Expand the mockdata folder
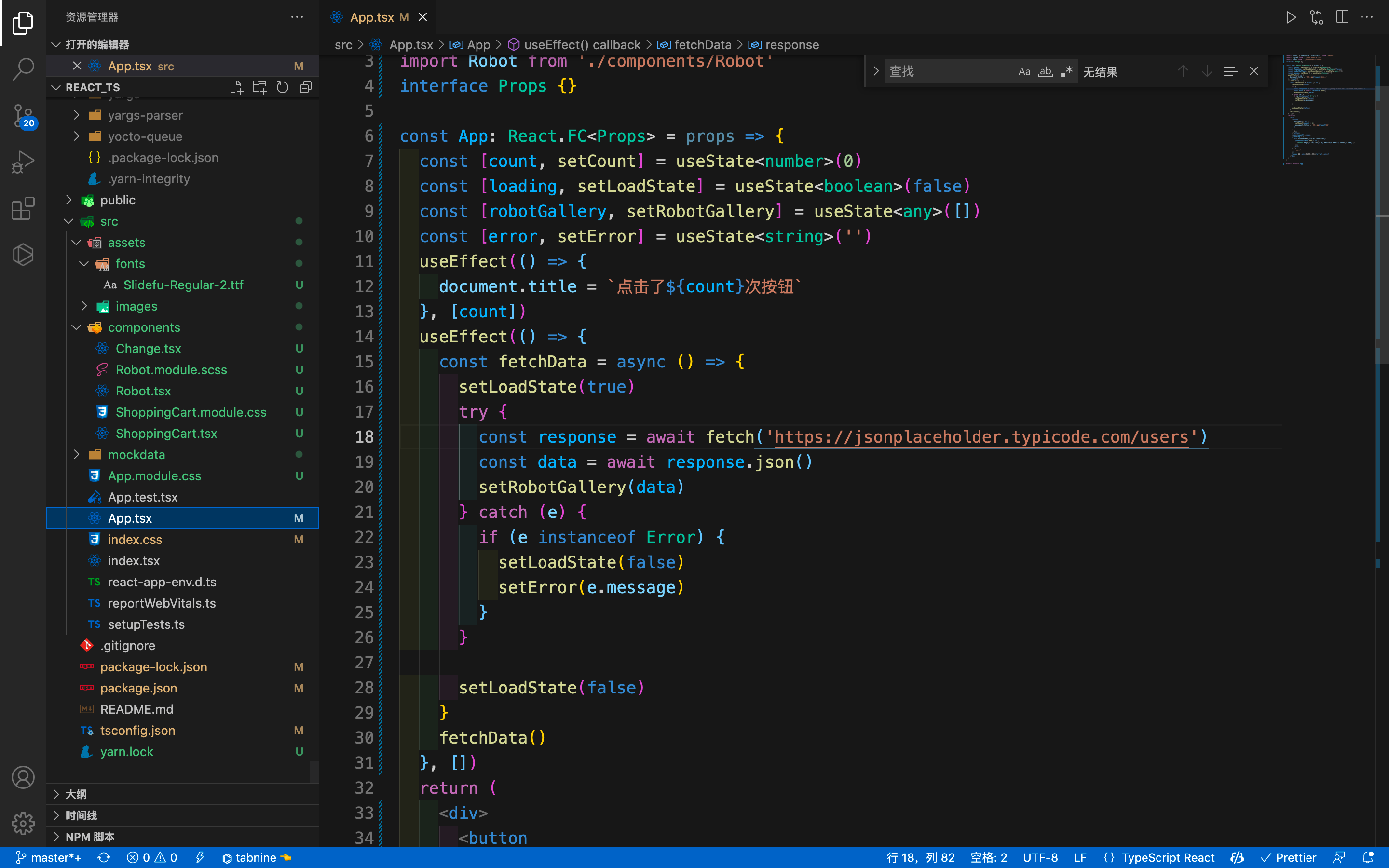This screenshot has height=868, width=1389. 77,455
